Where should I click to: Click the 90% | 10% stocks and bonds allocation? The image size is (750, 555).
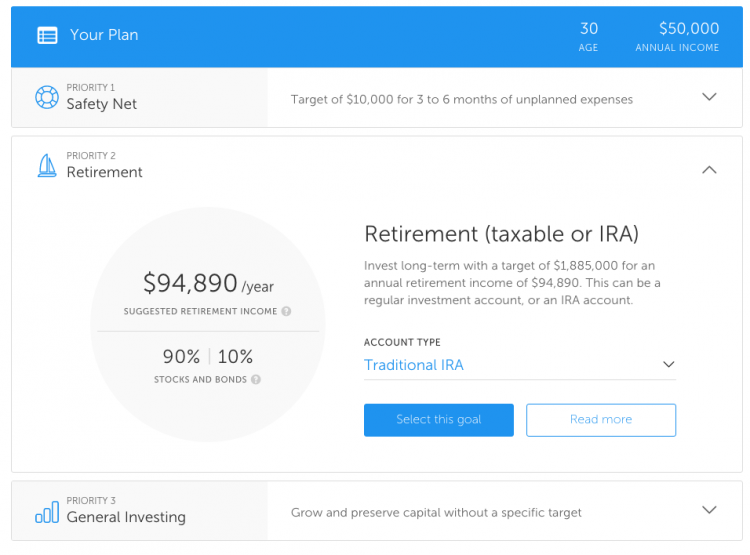click(x=208, y=357)
